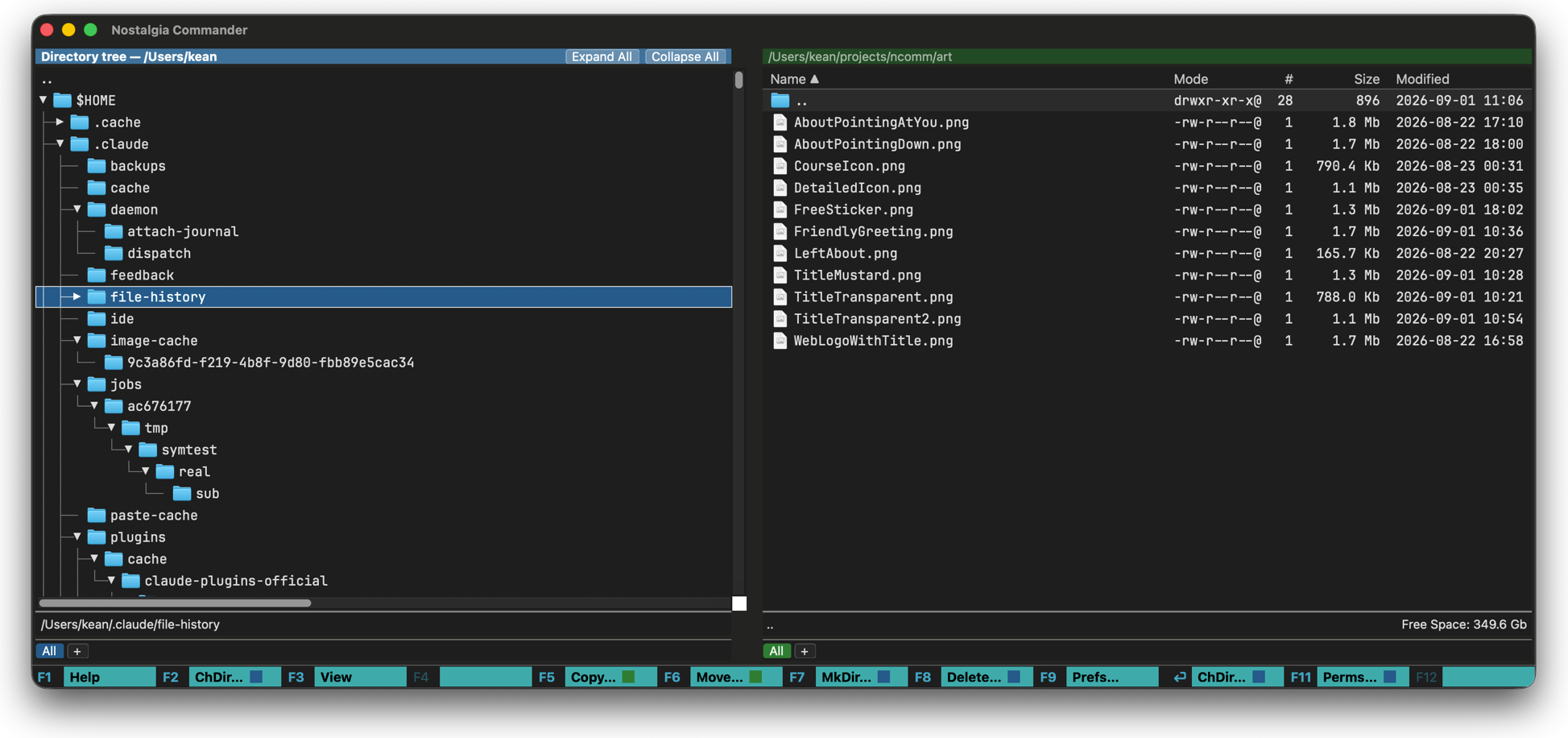Screen dimensions: 1568x738
Task: Expand the file-history folder
Action: 77,296
